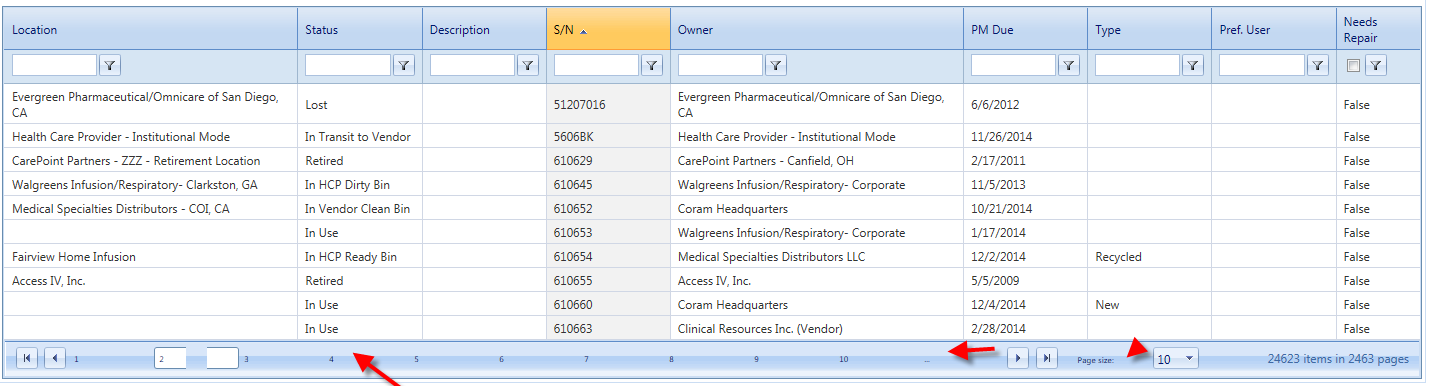This screenshot has width=1429, height=386.
Task: Open the filter menu for Location column
Action: tap(110, 65)
